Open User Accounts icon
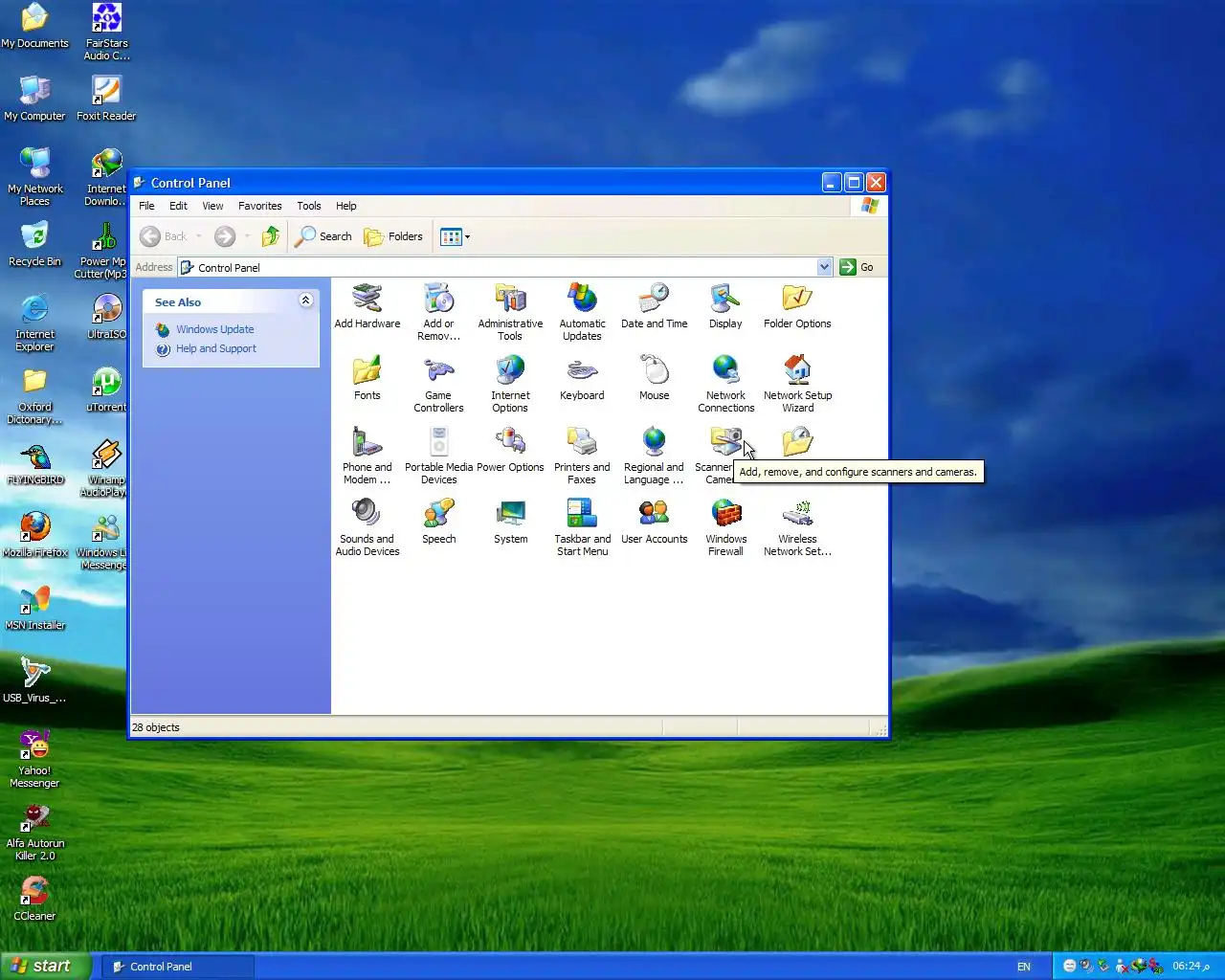 [x=654, y=522]
